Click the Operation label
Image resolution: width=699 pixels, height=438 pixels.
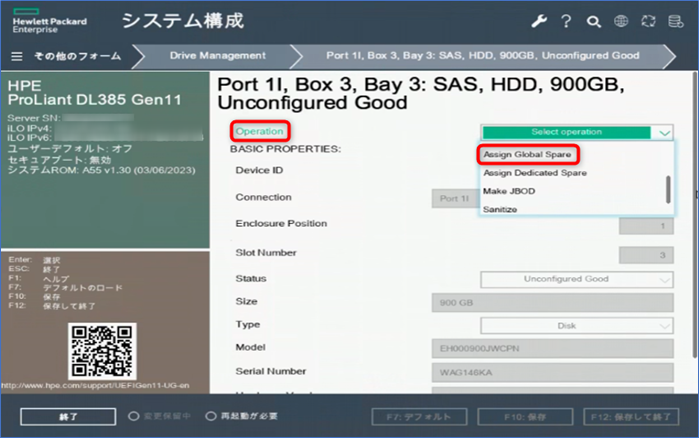(x=259, y=131)
